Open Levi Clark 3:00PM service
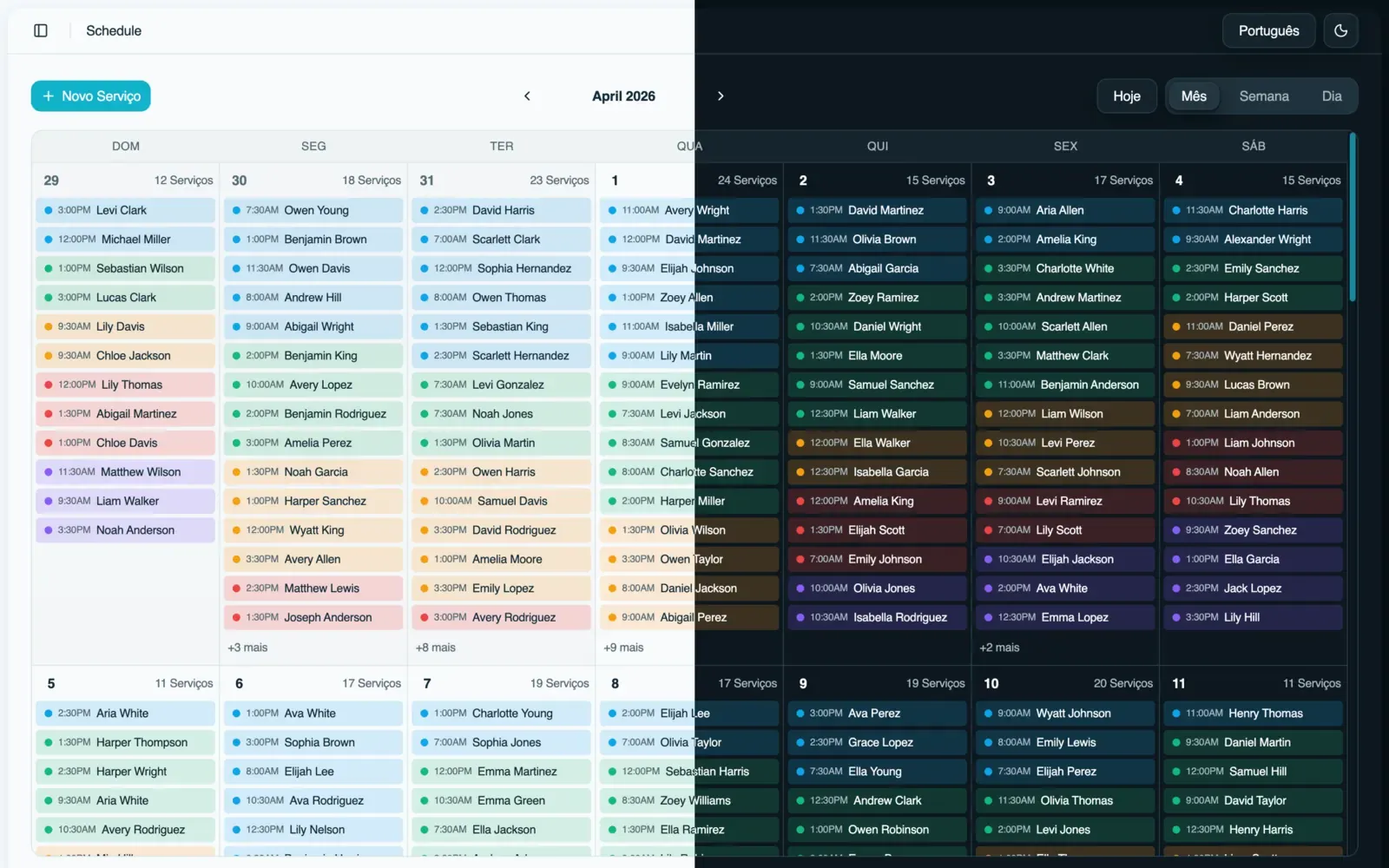Viewport: 1389px width, 868px height. (125, 210)
